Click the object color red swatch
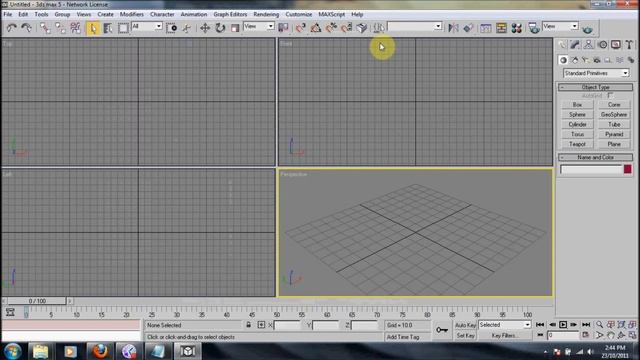Viewport: 640px width, 360px height. [x=627, y=169]
